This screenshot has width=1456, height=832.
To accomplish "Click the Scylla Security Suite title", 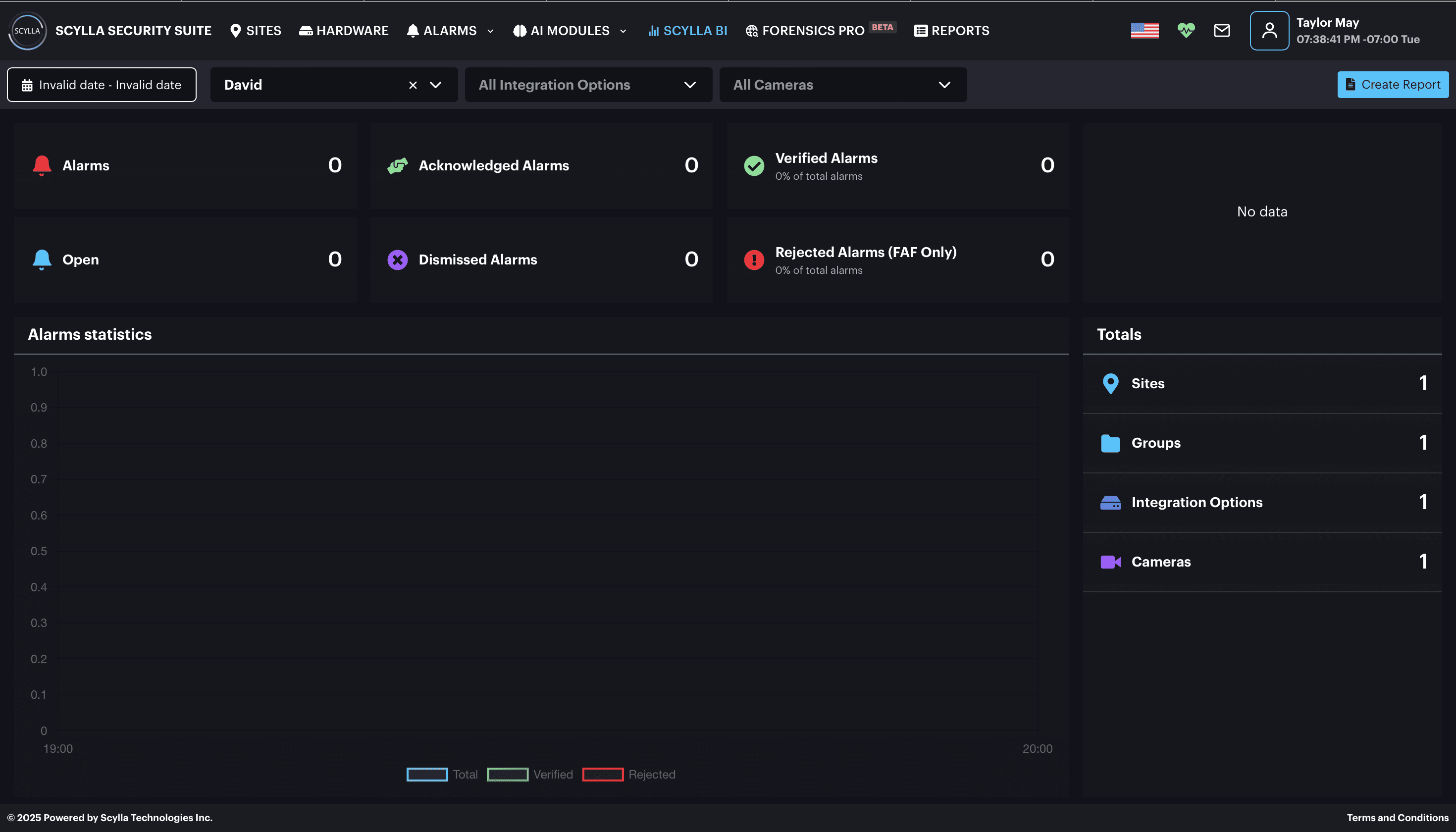I will pyautogui.click(x=133, y=31).
